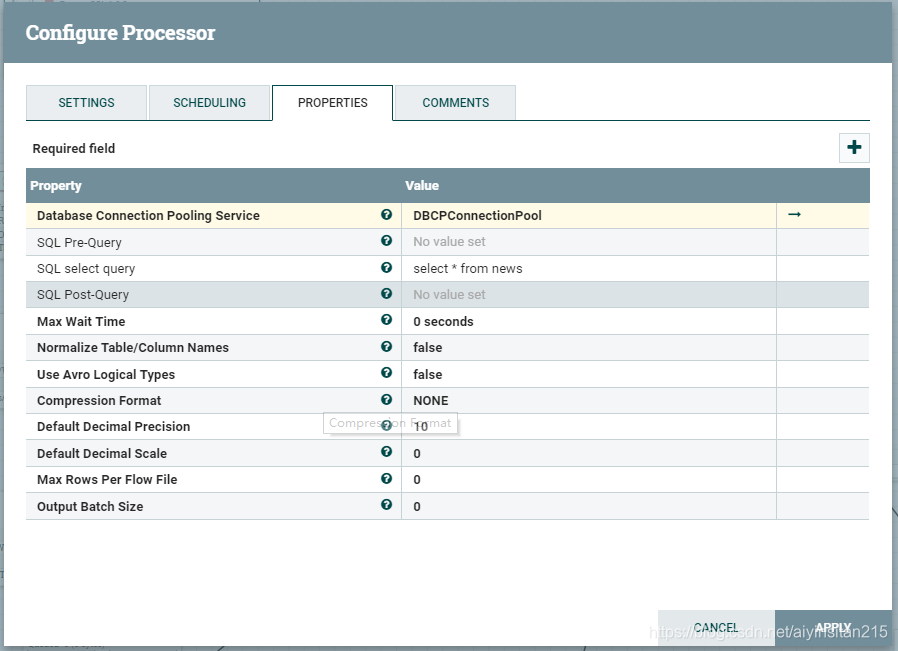The height and width of the screenshot is (651, 898).
Task: Edit Normalize Table/Column Names false value
Action: (589, 348)
